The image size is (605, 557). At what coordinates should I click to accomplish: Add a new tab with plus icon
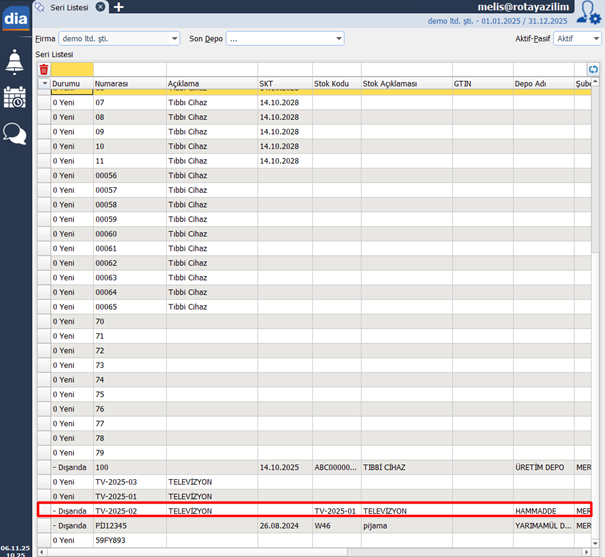pos(118,7)
